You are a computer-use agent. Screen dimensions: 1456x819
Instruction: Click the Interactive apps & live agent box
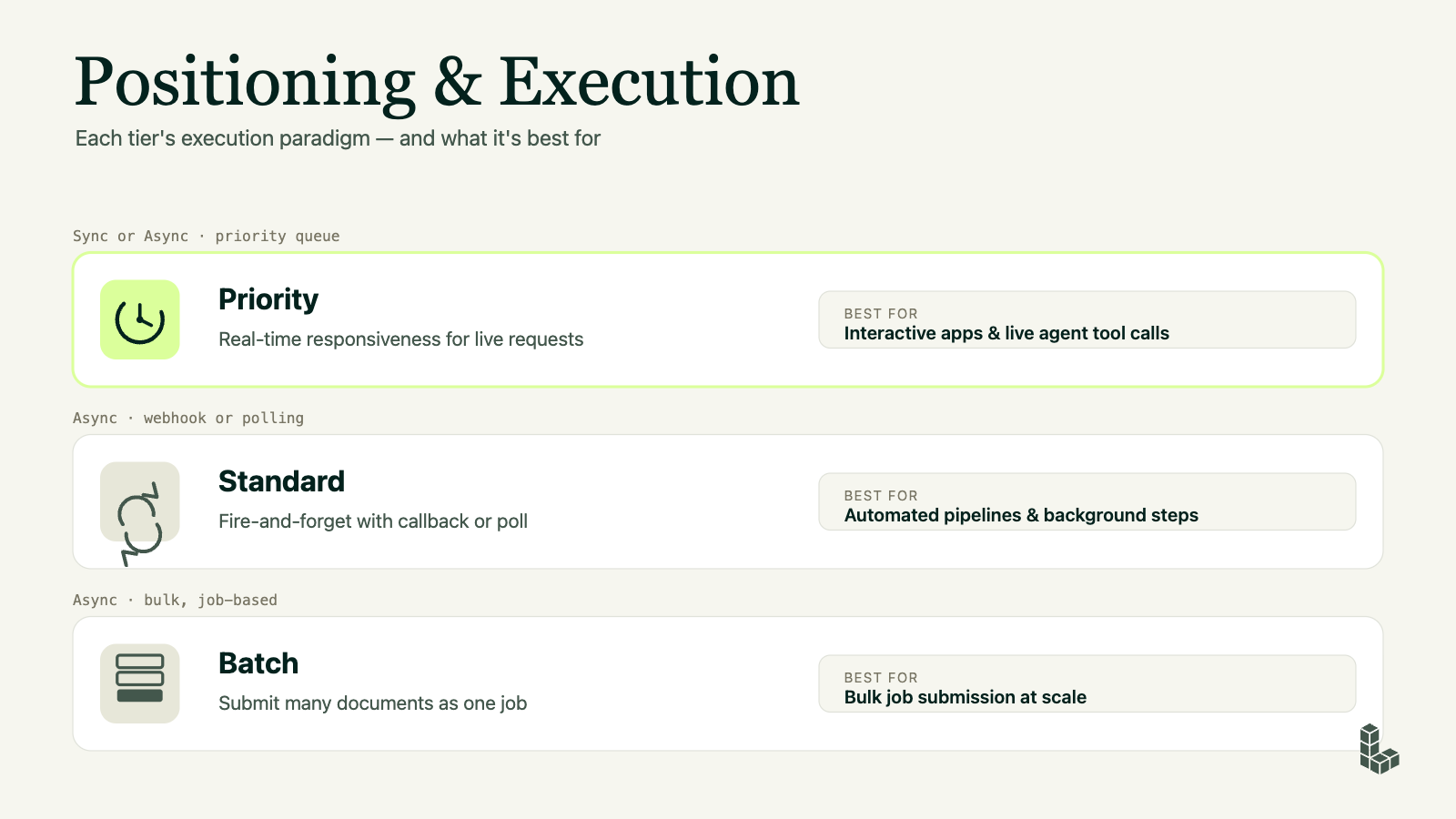pos(1087,319)
